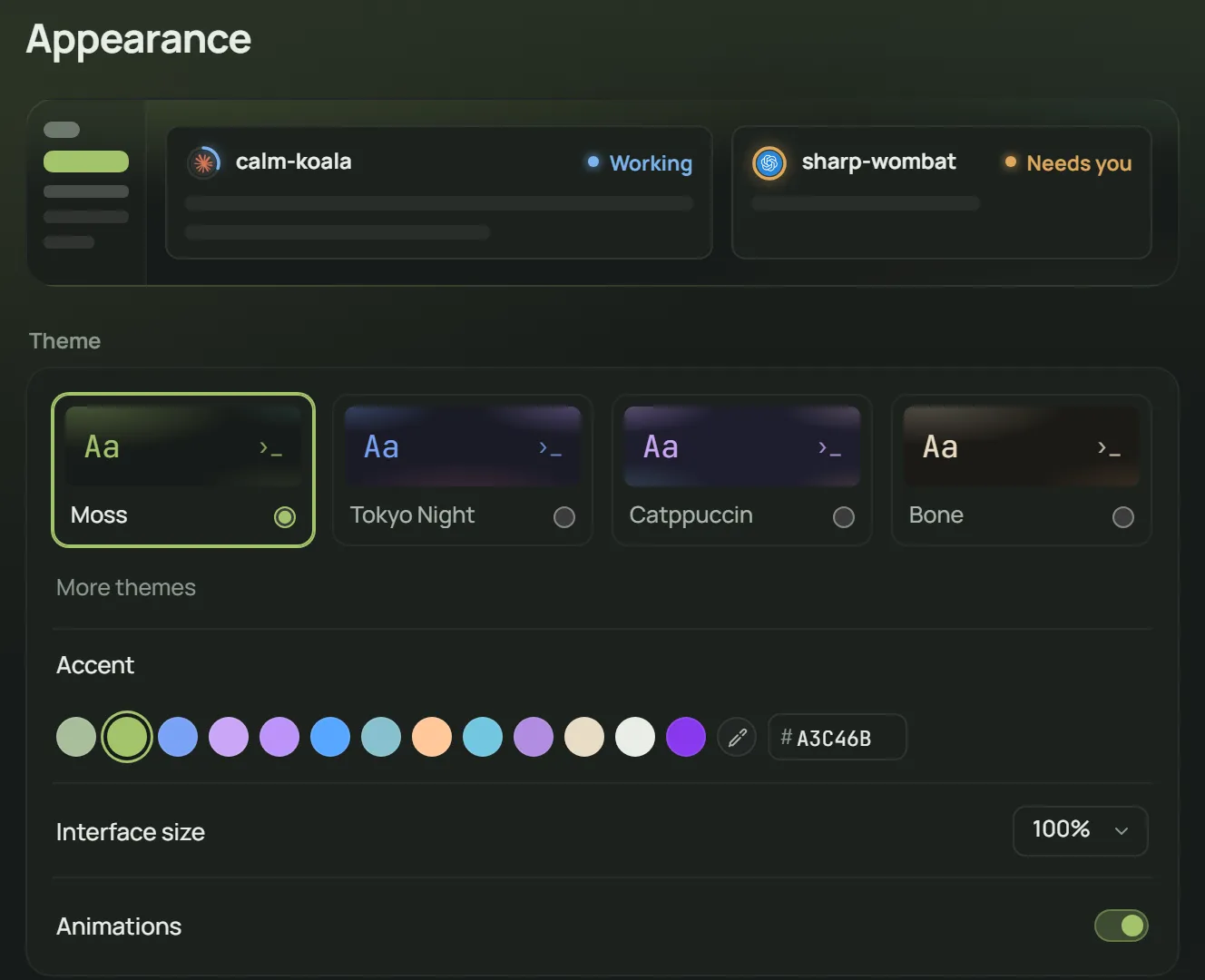Click the 'Needs you' status text

point(1079,163)
